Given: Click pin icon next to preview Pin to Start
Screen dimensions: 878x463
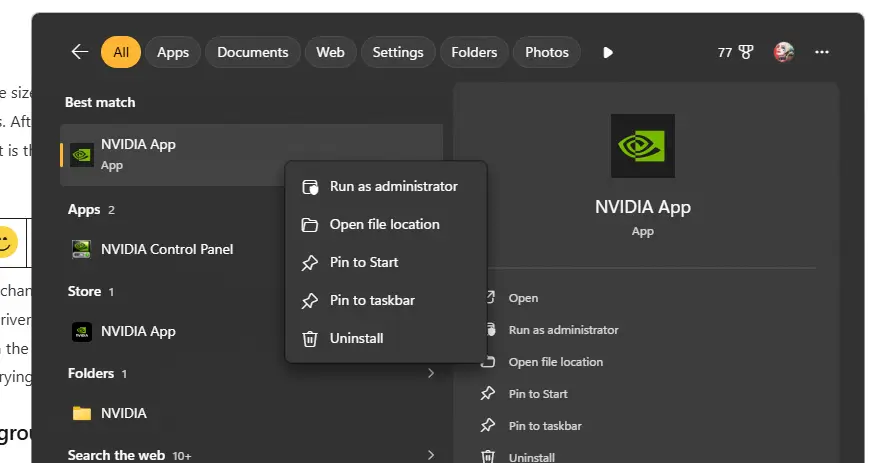Looking at the screenshot, I should (x=488, y=394).
